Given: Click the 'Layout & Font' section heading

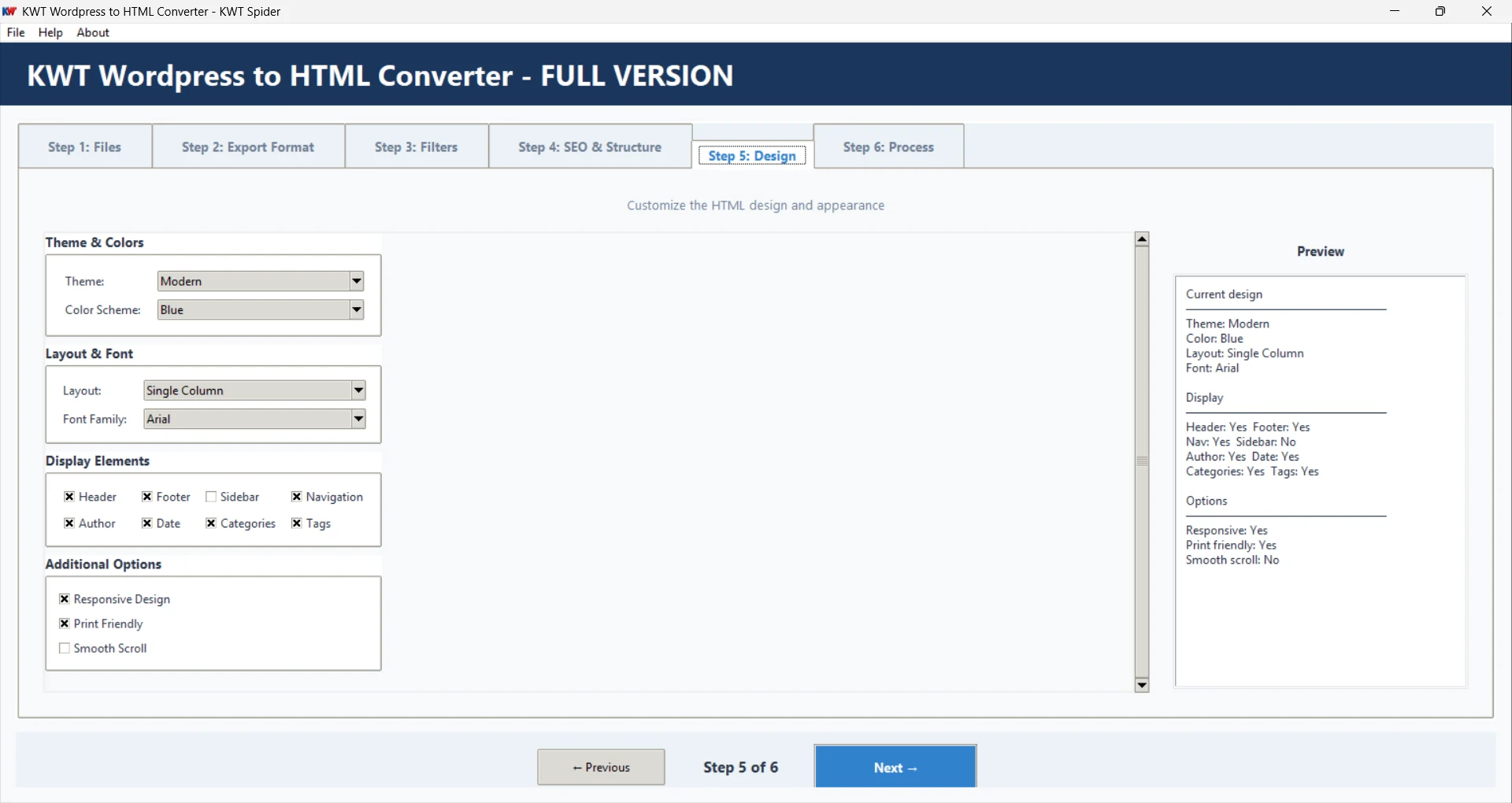Looking at the screenshot, I should click(89, 354).
